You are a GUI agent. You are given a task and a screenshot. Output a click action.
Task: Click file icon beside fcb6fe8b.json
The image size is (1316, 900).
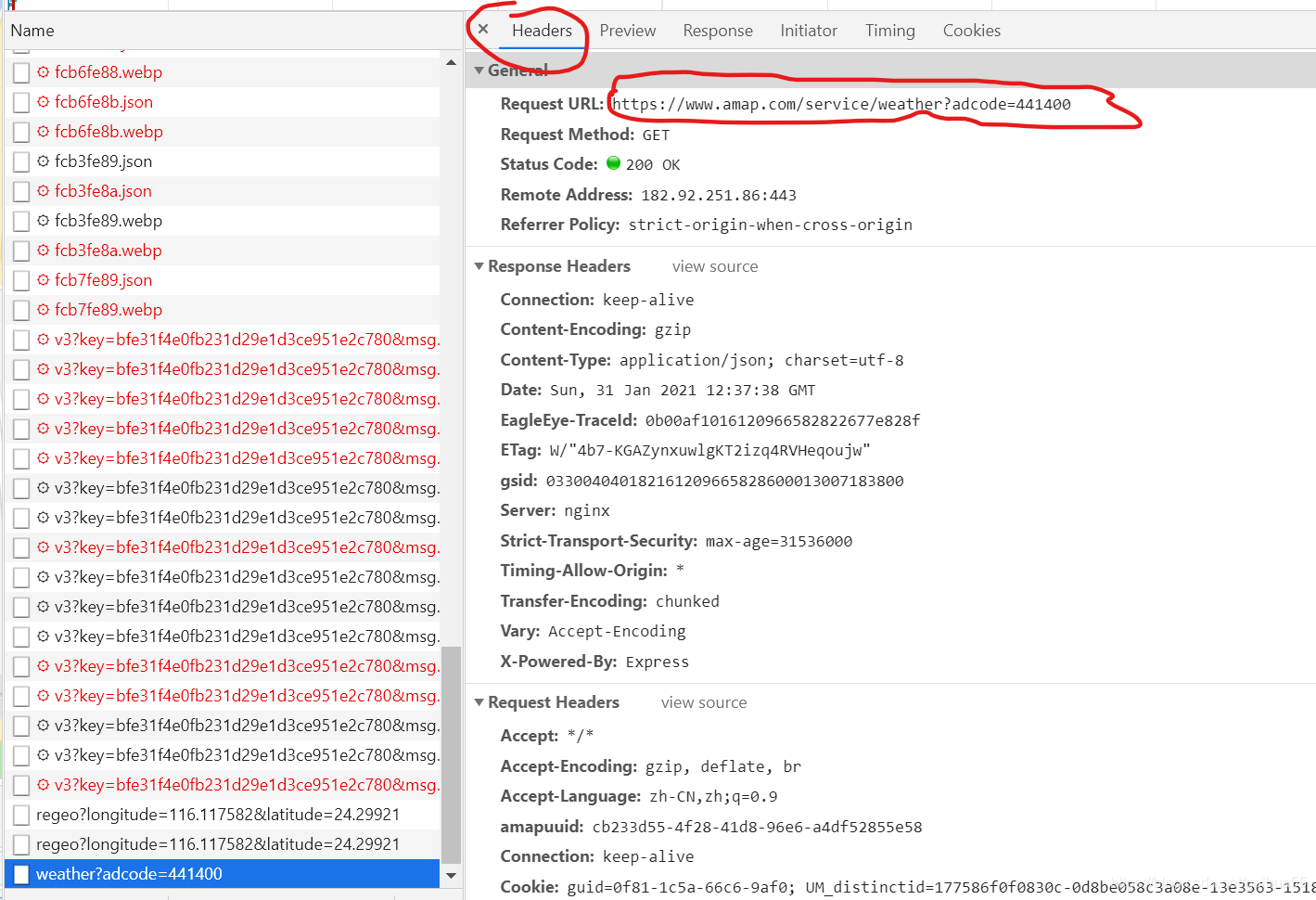pos(21,102)
